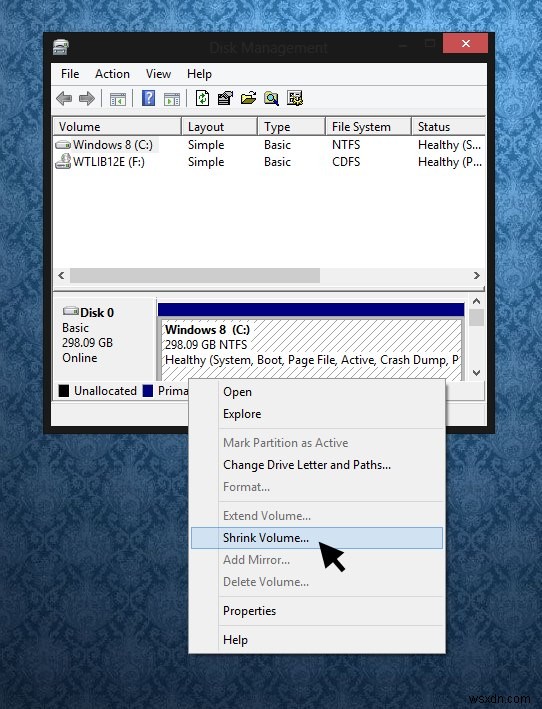Open the Action menu
This screenshot has width=542, height=709.
112,74
